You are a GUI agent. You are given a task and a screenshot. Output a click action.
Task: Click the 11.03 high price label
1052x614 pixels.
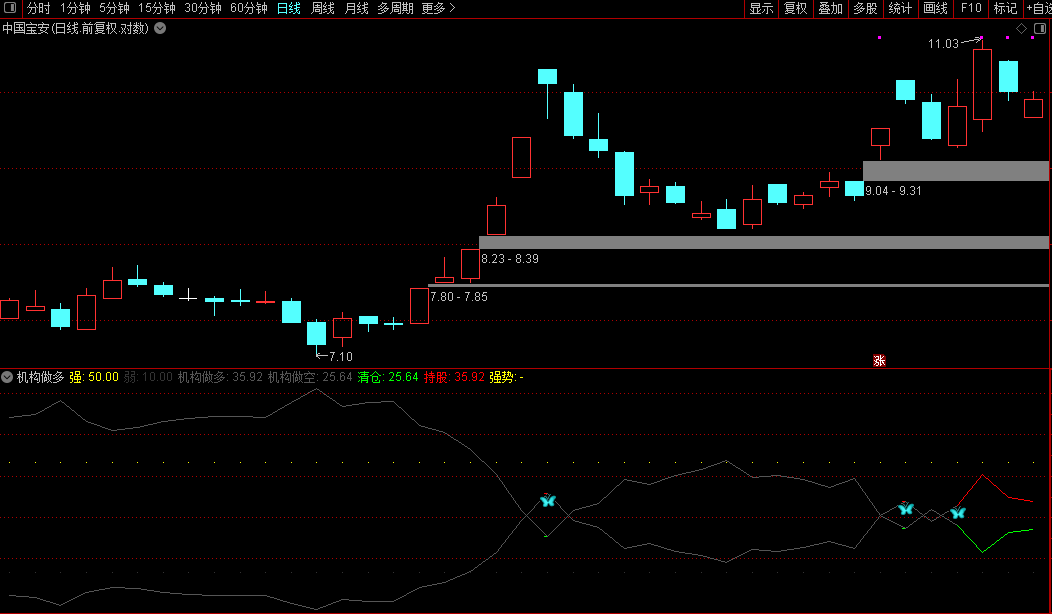click(x=943, y=44)
